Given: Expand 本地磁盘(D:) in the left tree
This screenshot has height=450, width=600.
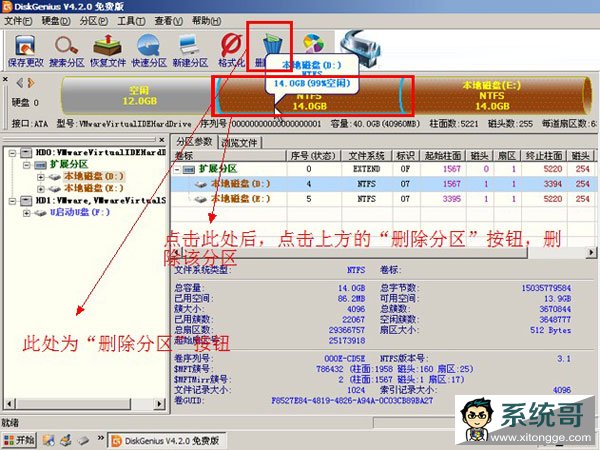Looking at the screenshot, I should (41, 177).
